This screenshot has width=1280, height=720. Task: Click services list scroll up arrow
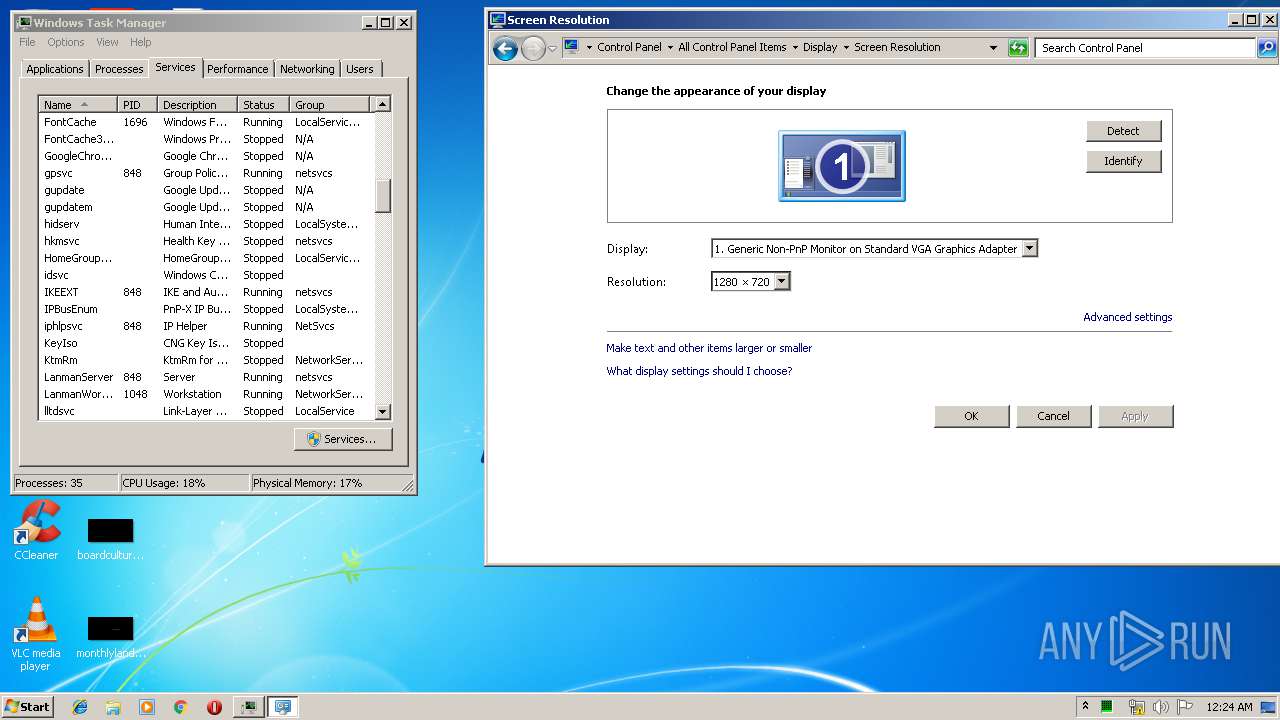[x=382, y=104]
